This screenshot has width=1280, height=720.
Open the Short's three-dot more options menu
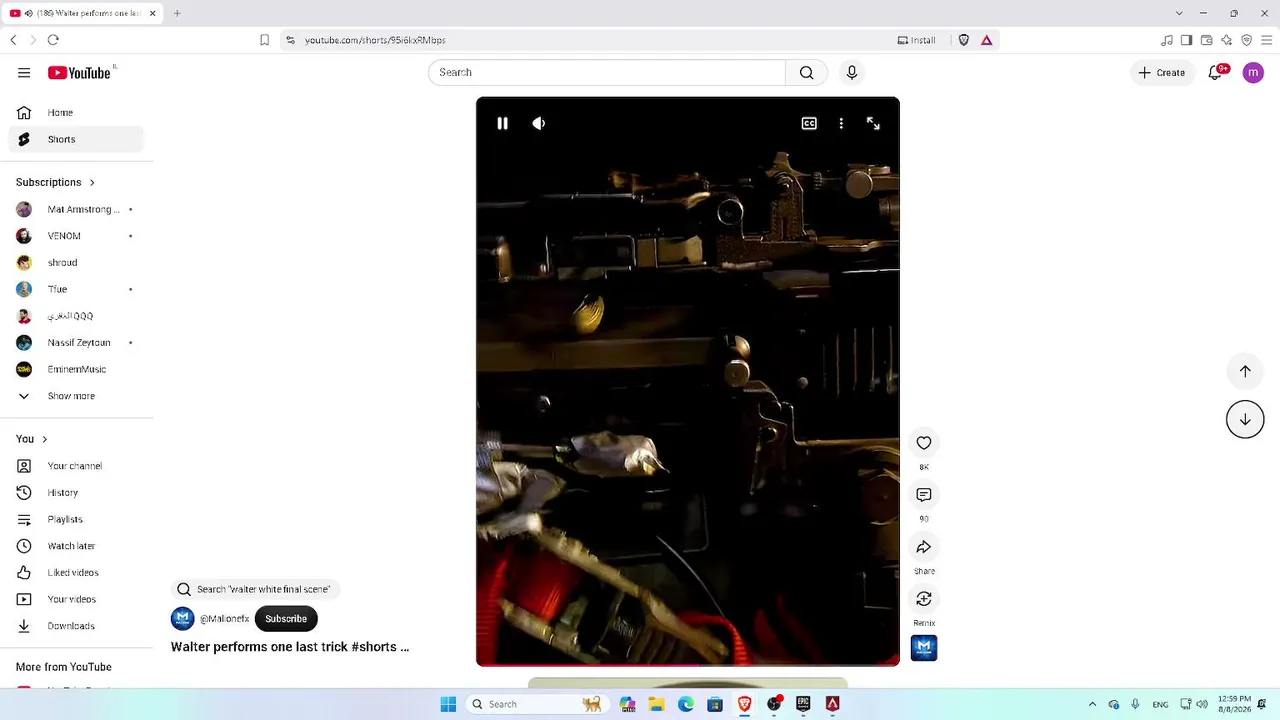click(x=841, y=123)
